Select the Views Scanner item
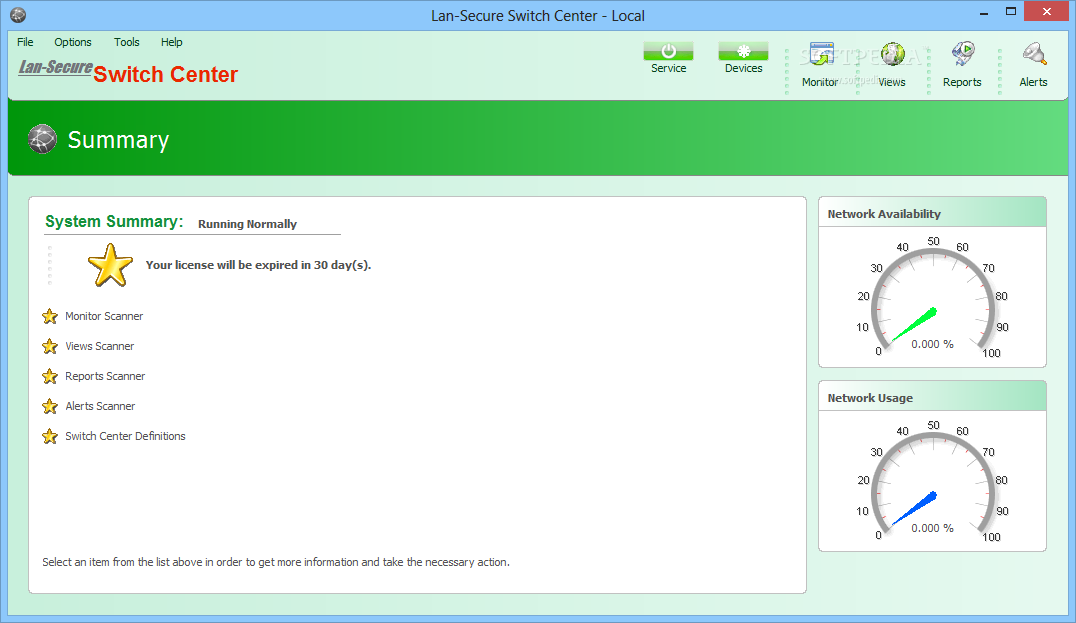The image size is (1076, 623). (x=100, y=346)
